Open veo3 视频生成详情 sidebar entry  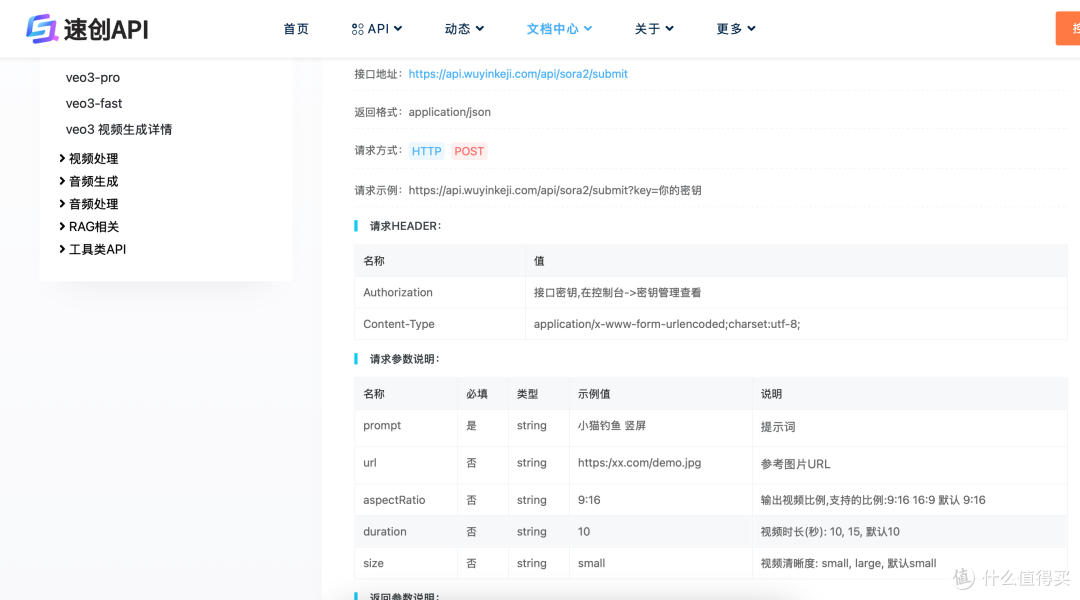tap(118, 130)
